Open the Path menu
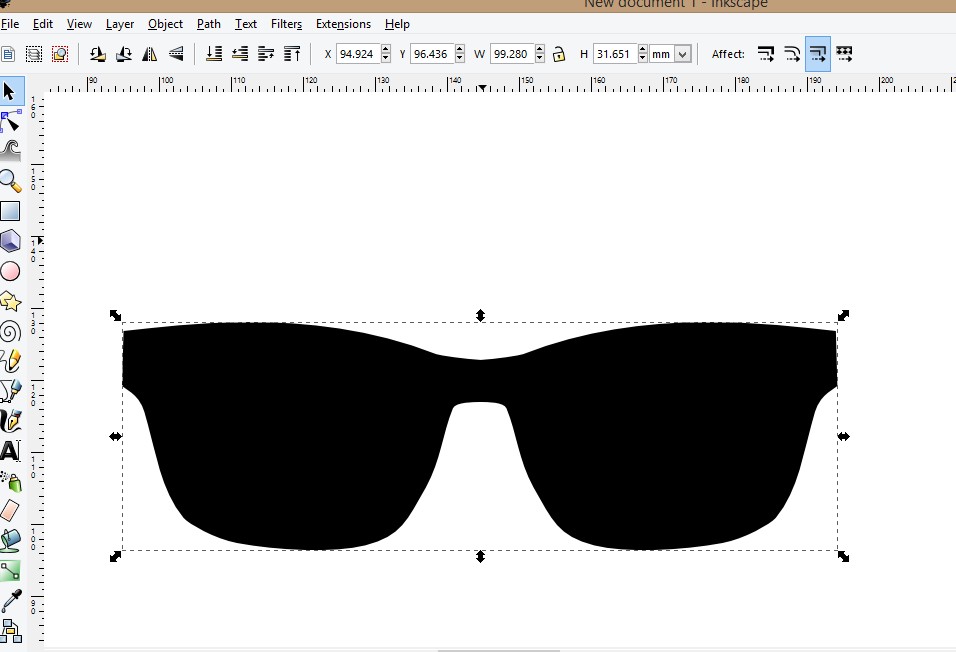This screenshot has width=956, height=652. pyautogui.click(x=208, y=24)
